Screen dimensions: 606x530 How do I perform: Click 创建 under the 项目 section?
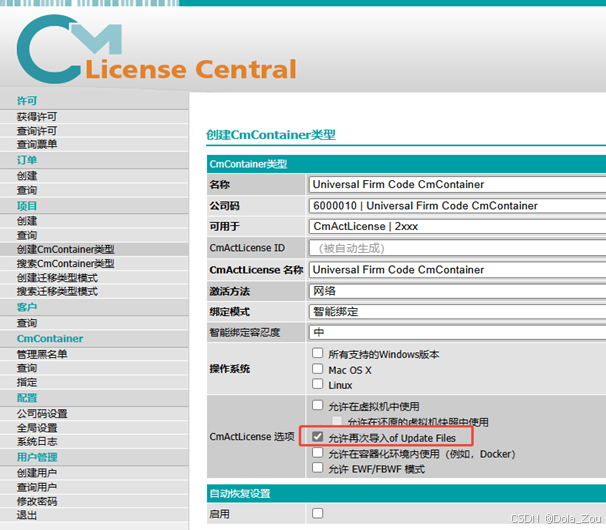(x=27, y=221)
